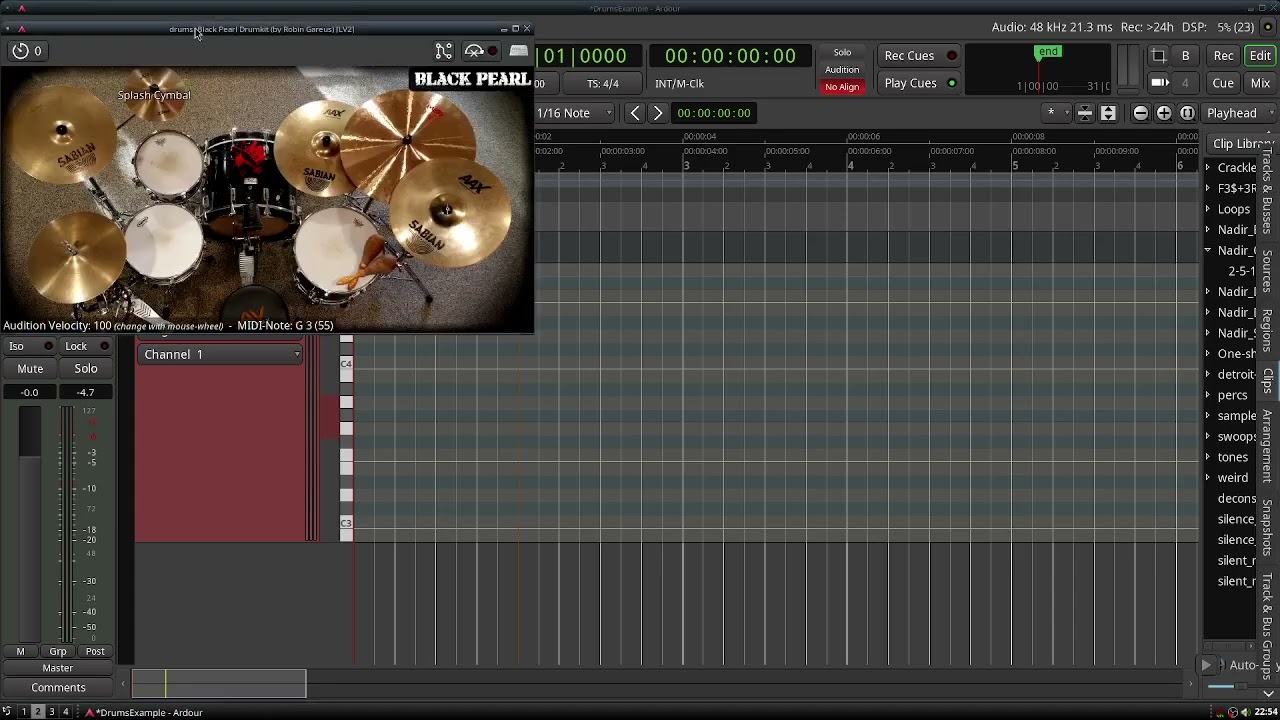The height and width of the screenshot is (720, 1280).
Task: Show the plugin virtual keyboard icon
Action: [x=518, y=51]
